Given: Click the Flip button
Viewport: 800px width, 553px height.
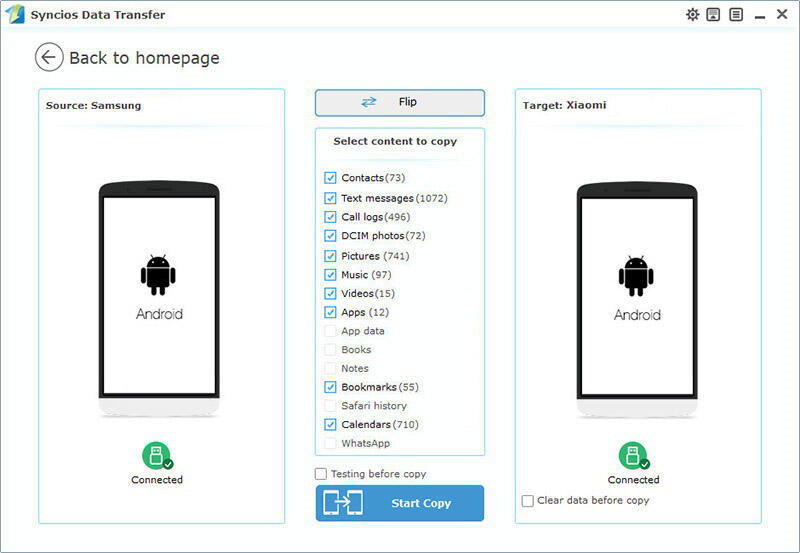Looking at the screenshot, I should [x=400, y=103].
